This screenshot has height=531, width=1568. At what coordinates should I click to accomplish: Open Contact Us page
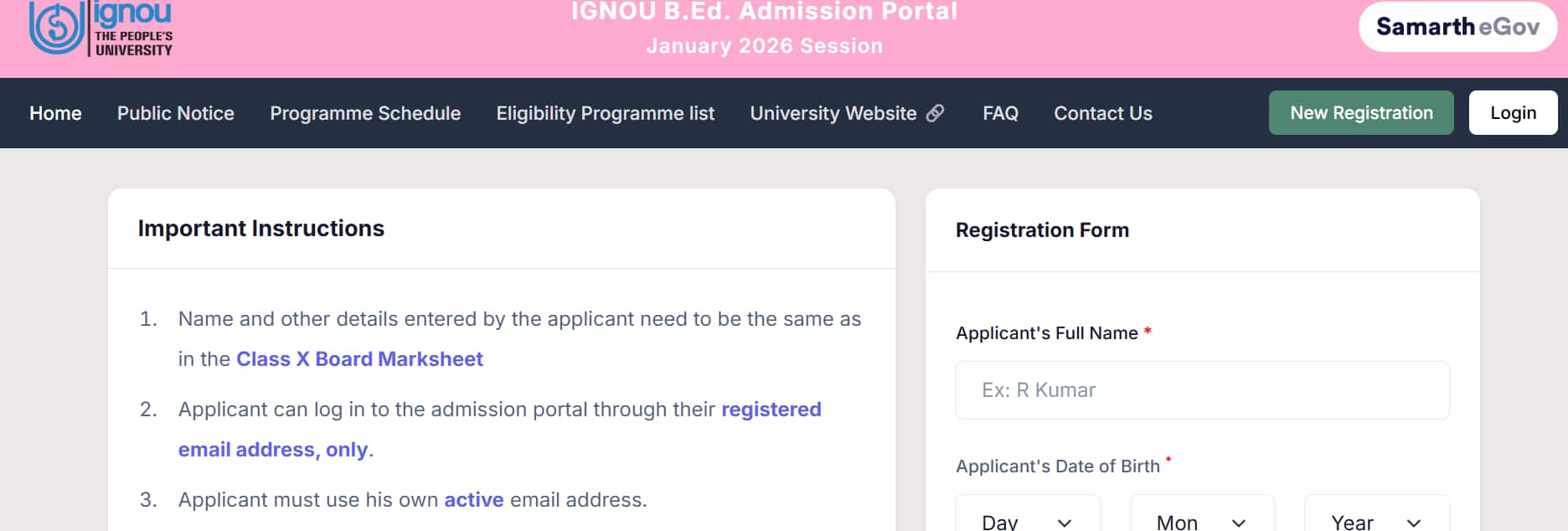1102,113
